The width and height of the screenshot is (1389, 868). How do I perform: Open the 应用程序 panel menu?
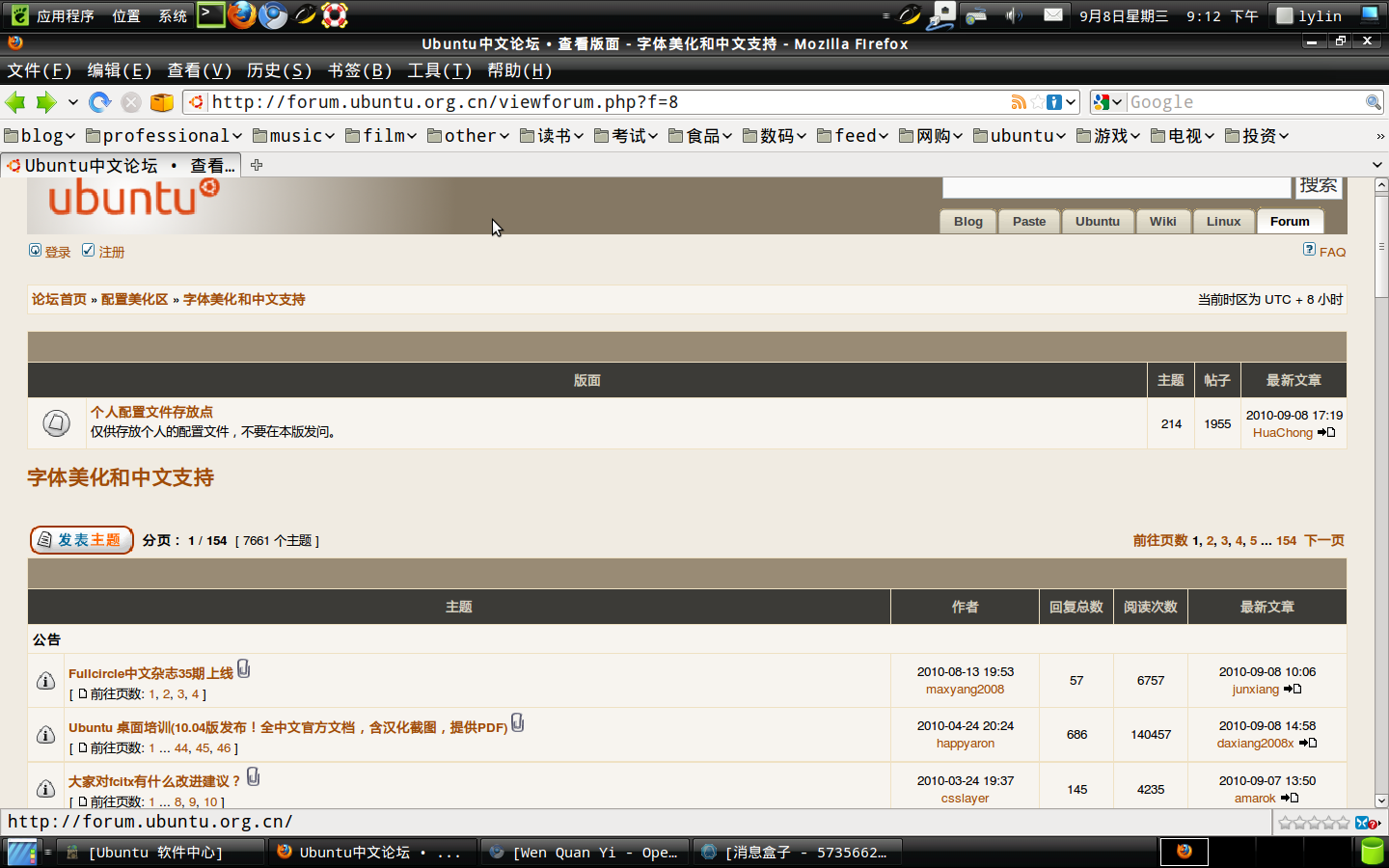pos(65,15)
